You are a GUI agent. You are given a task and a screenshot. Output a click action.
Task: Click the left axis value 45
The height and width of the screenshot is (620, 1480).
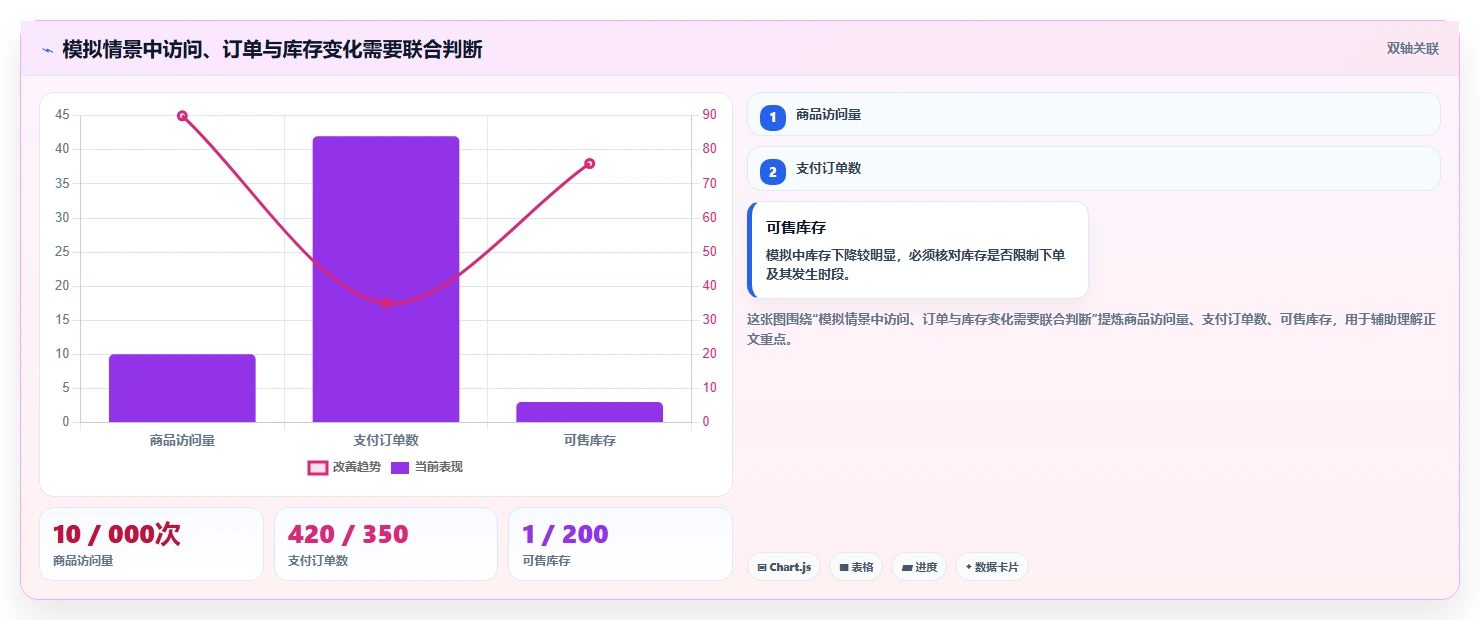62,115
